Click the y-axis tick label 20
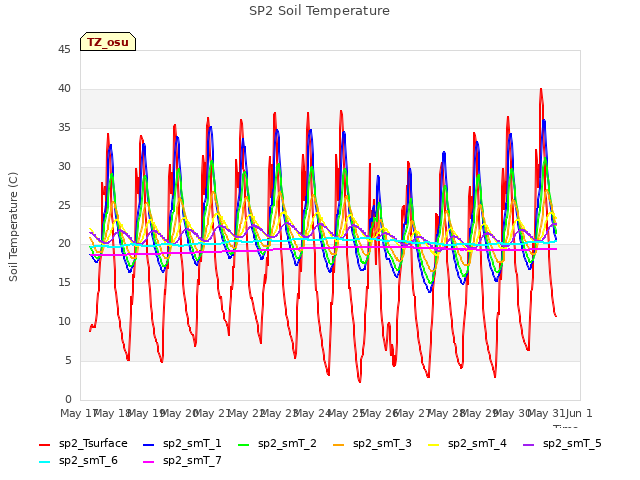The width and height of the screenshot is (640, 480). pos(64,243)
